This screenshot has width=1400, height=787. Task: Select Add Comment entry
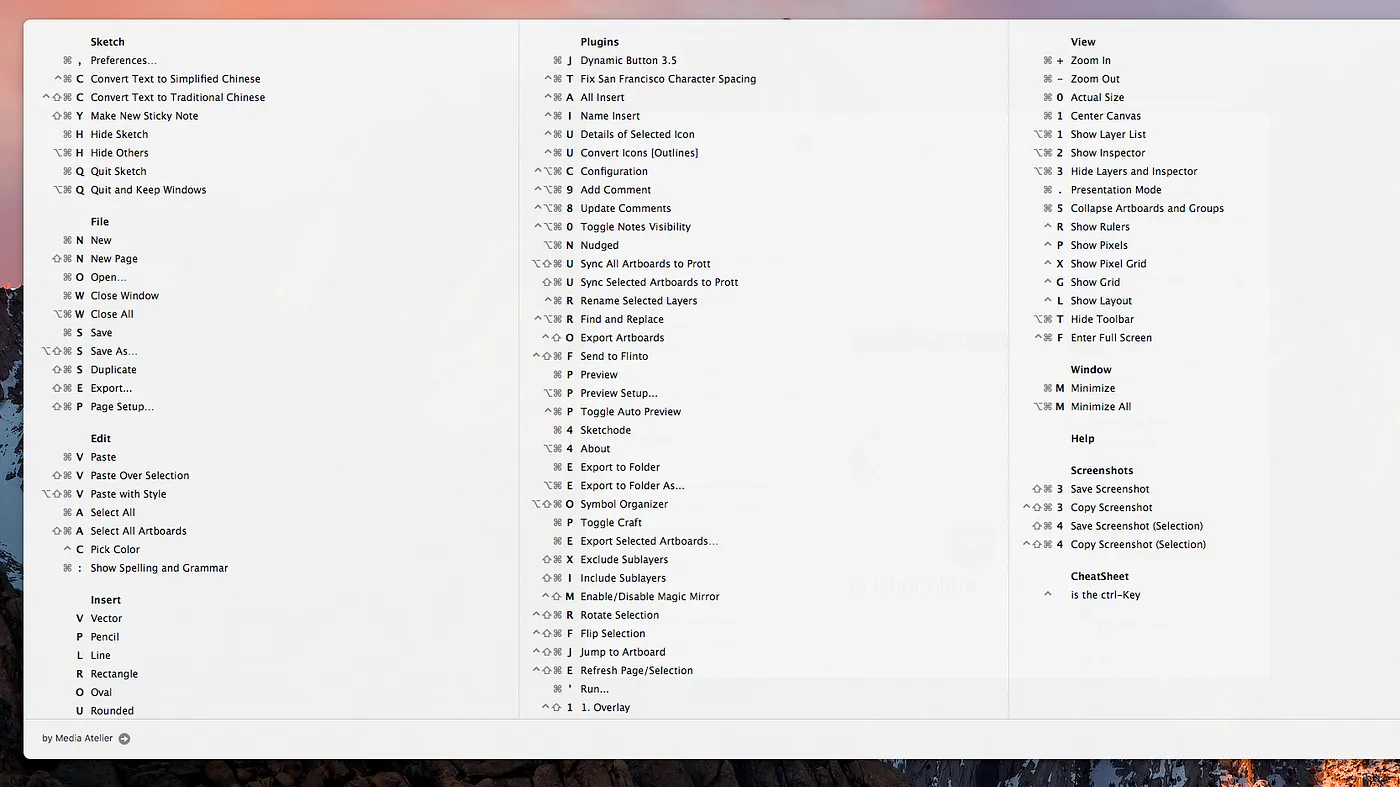(x=616, y=190)
